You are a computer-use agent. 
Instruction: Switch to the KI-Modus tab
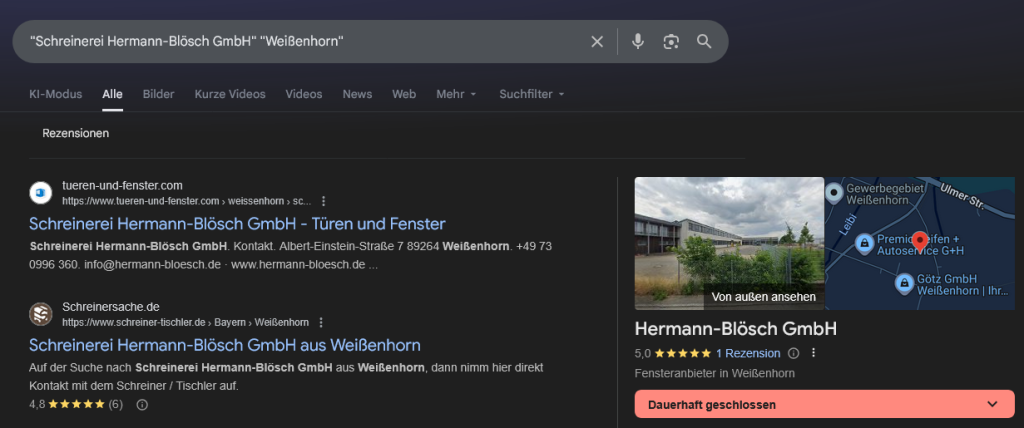point(56,94)
